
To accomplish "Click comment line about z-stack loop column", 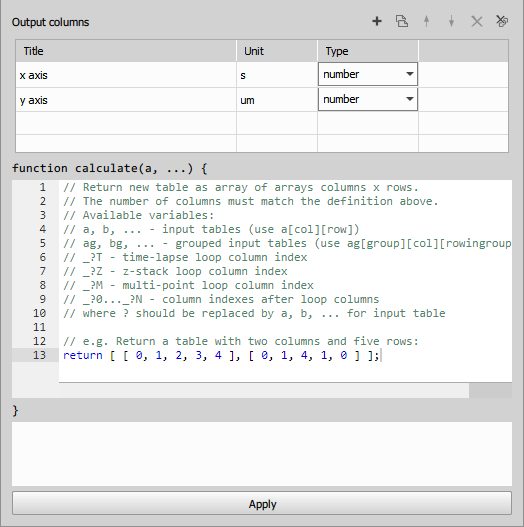I will click(175, 271).
